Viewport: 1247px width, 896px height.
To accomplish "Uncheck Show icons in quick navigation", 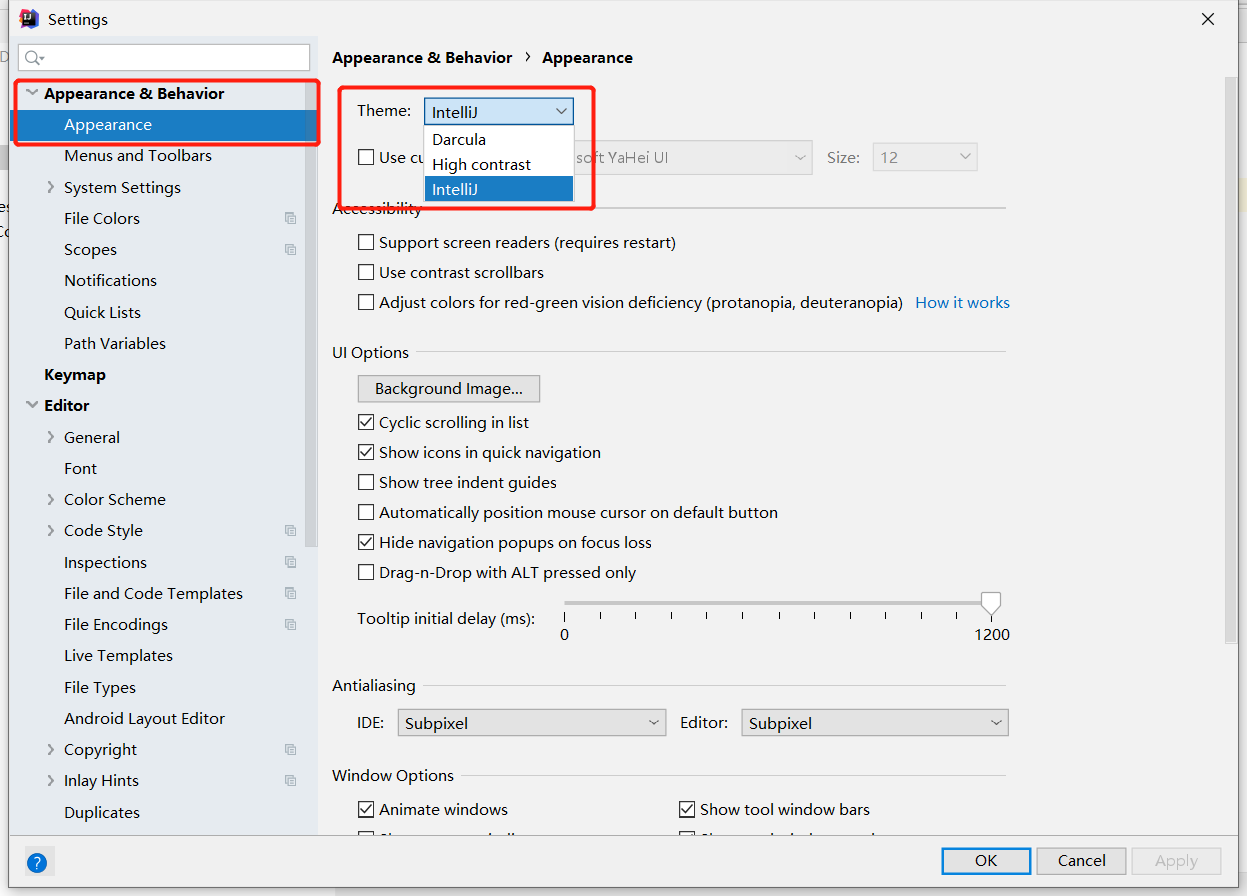I will tap(366, 452).
